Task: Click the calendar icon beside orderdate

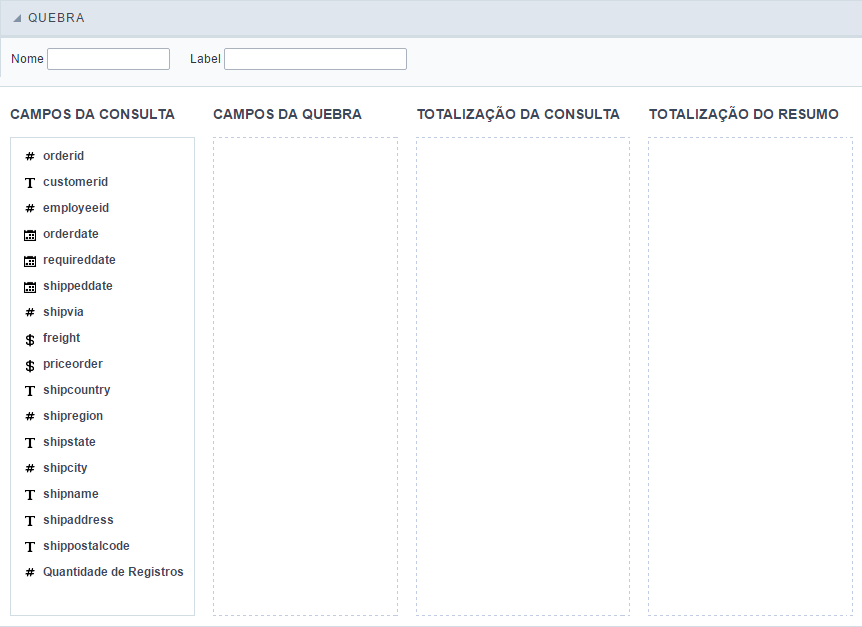Action: tap(30, 235)
